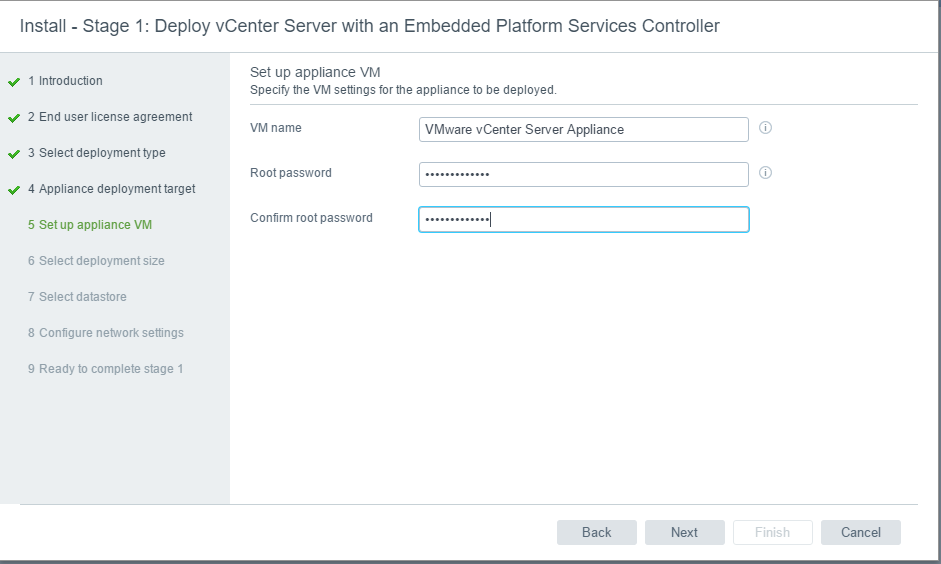The image size is (941, 564).
Task: Click the Back button
Action: pos(597,533)
